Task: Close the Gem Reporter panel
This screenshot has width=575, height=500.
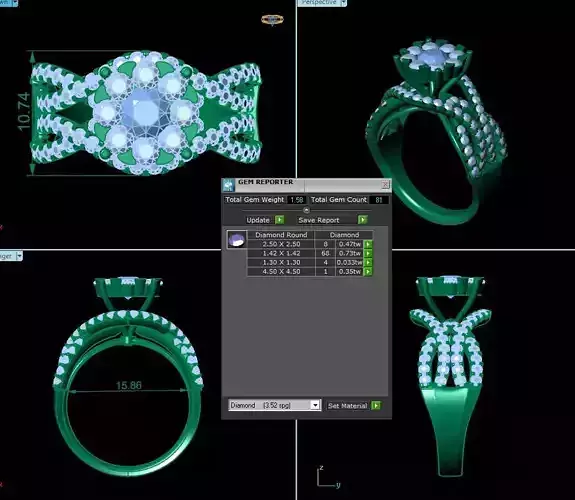Action: 385,185
